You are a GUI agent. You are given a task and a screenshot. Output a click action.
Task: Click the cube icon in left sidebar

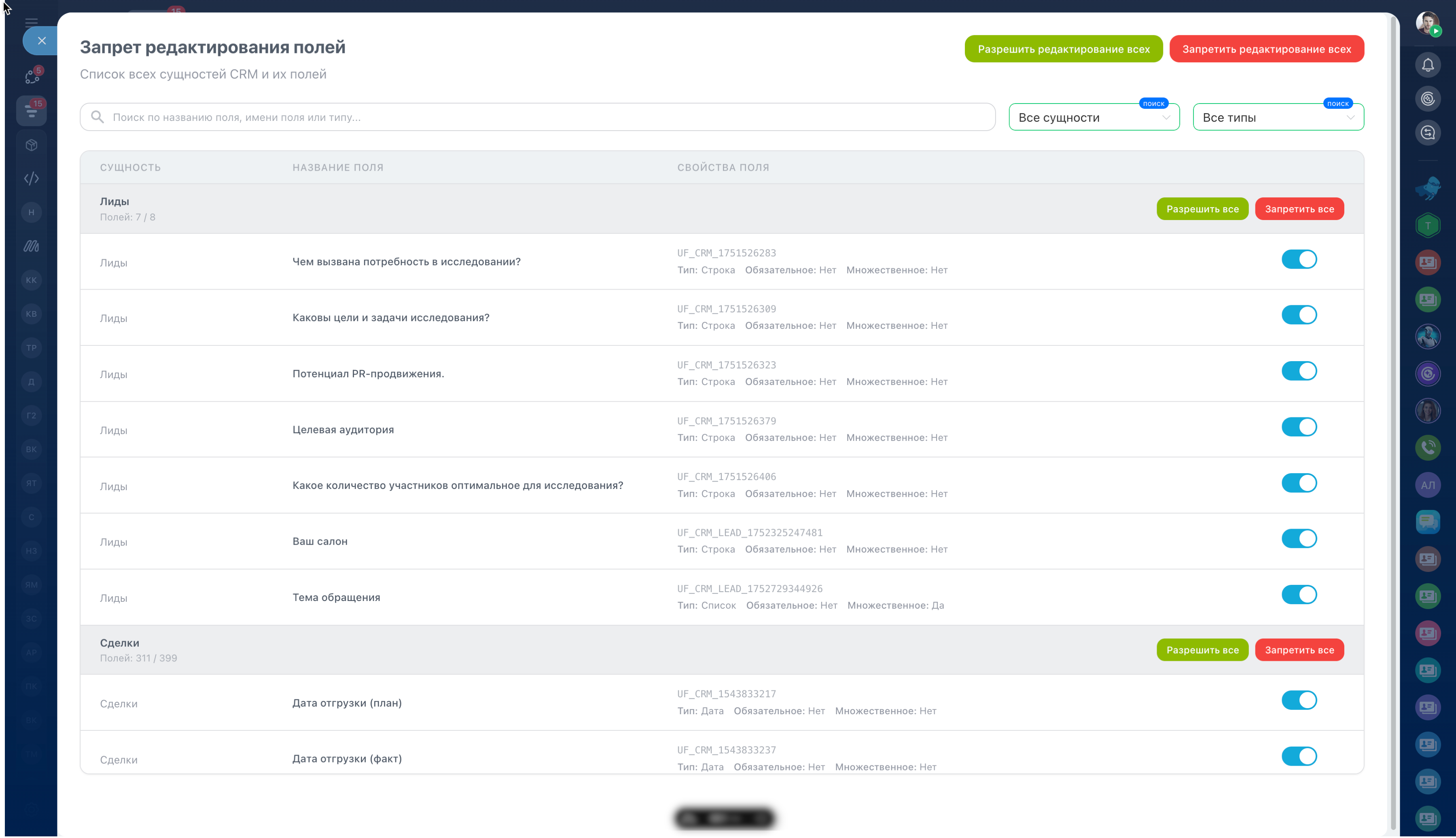coord(32,145)
